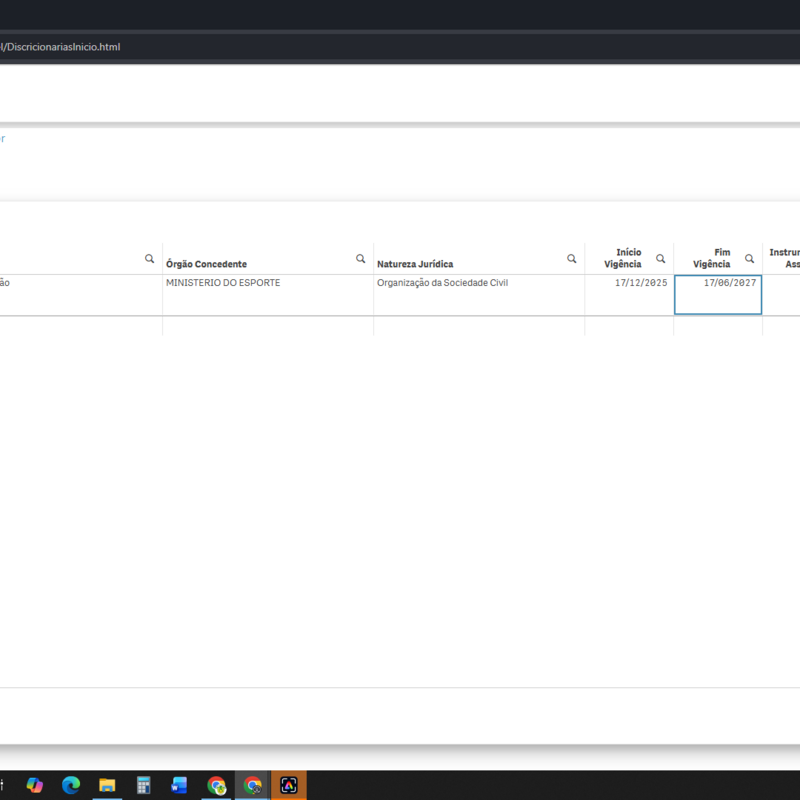Launch Microsoft Edge from the taskbar

point(71,785)
